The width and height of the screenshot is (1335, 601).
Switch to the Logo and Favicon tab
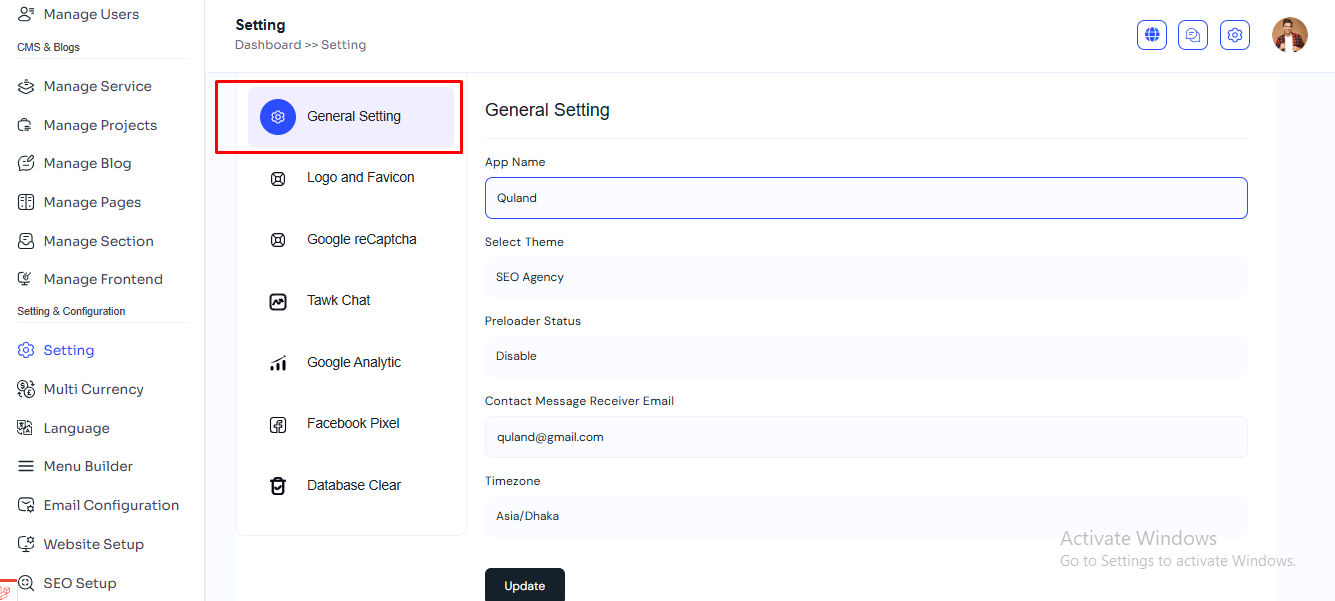pos(360,178)
